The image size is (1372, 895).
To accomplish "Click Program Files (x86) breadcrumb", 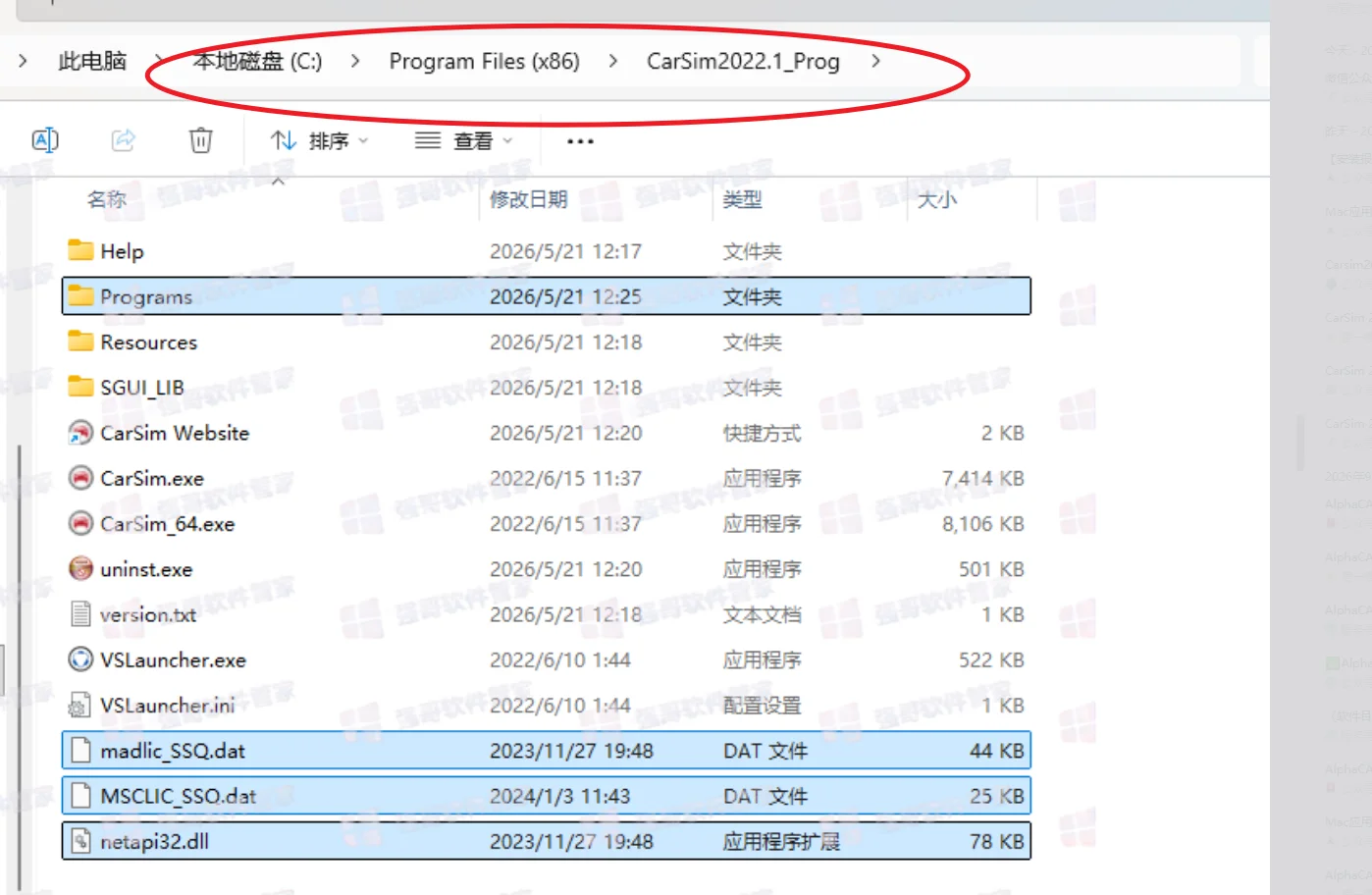I will (484, 61).
